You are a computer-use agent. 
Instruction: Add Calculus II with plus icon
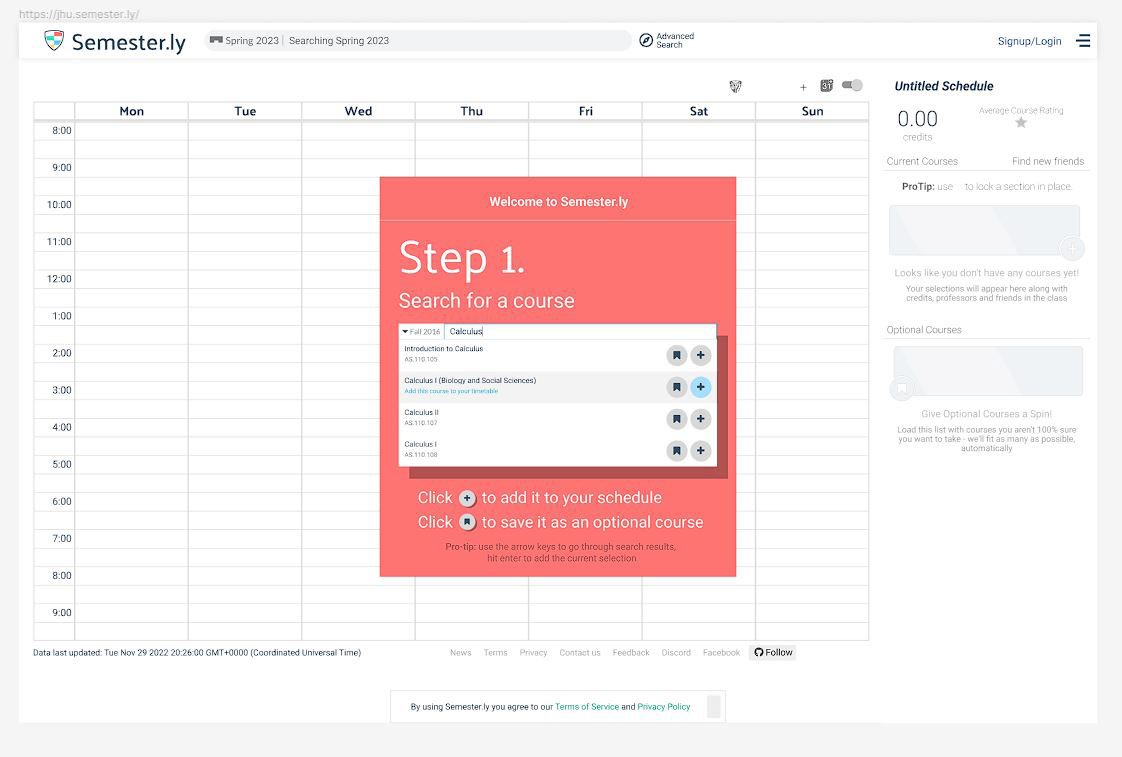pyautogui.click(x=701, y=419)
